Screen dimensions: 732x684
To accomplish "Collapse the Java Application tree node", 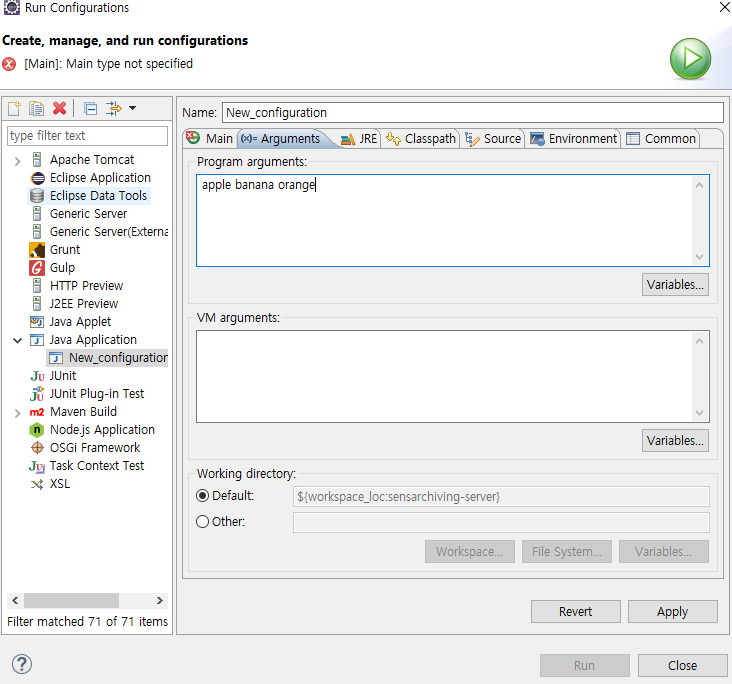I will pyautogui.click(x=17, y=340).
